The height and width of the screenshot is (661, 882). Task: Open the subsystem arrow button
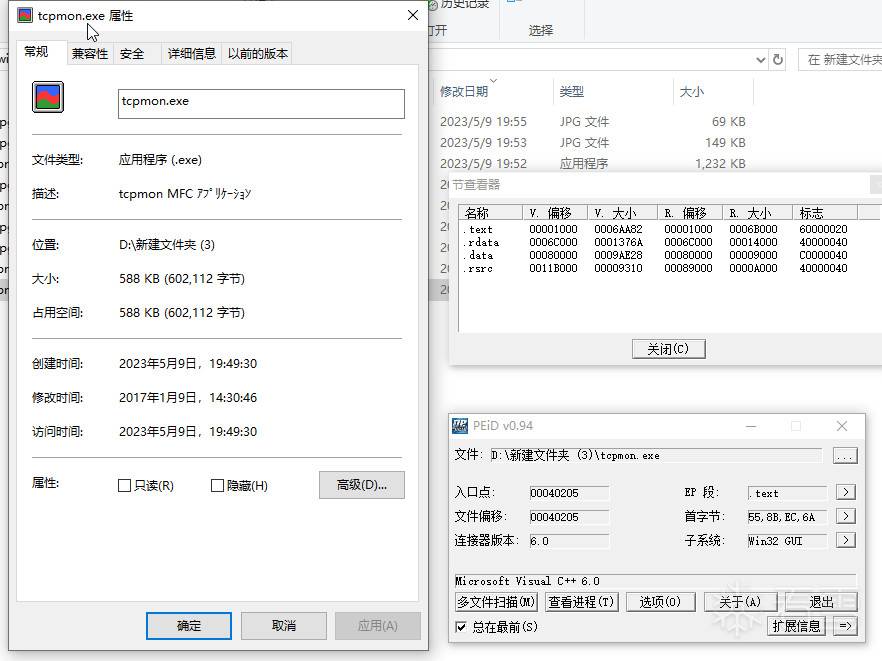[845, 540]
